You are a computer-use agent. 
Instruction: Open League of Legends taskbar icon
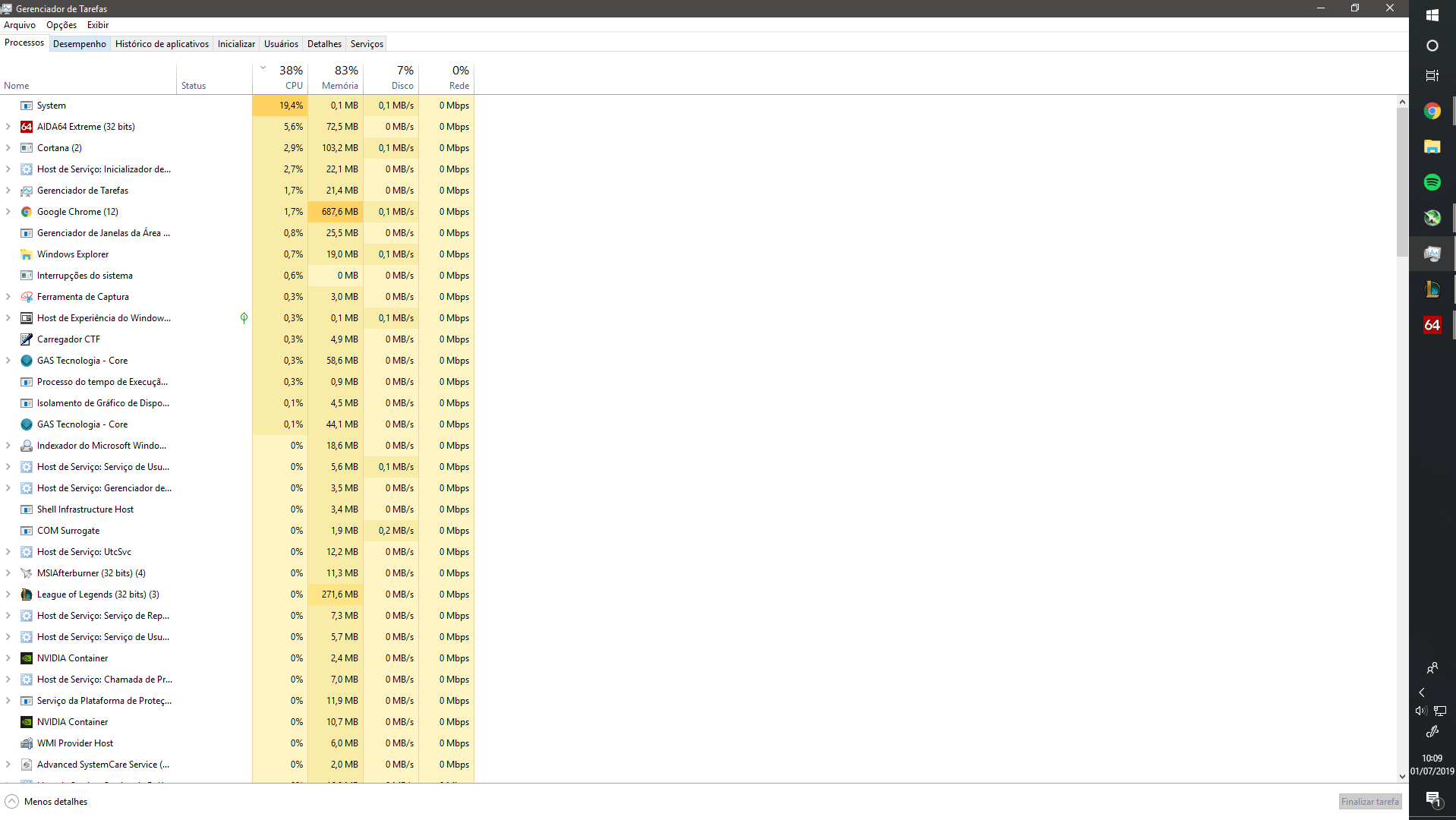point(1432,289)
